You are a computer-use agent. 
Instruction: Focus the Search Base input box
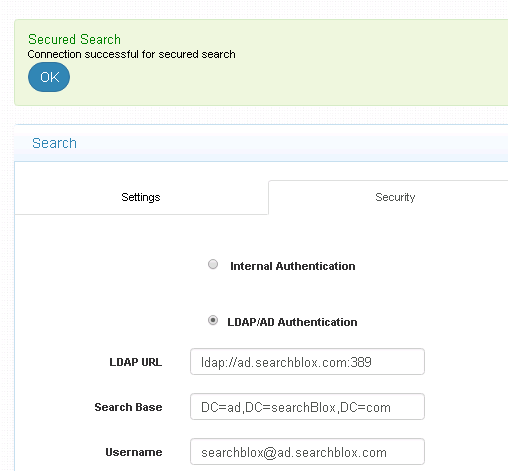307,407
